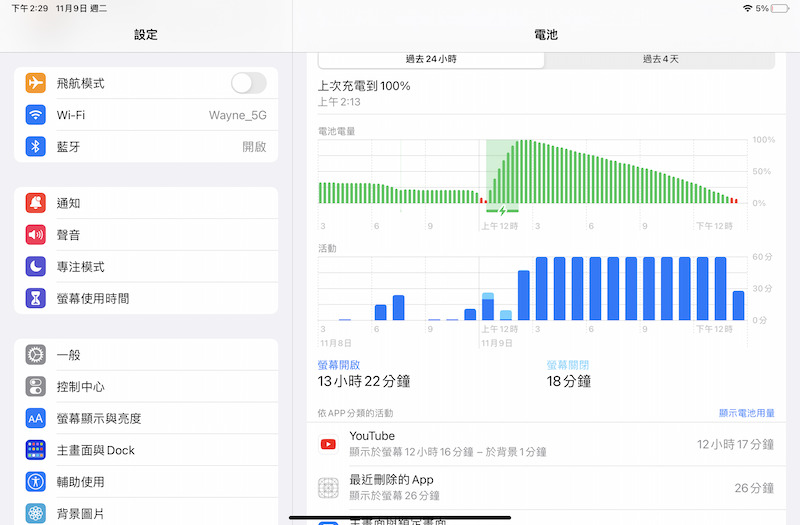800x525 pixels.
Task: Tap the 12 小時 17 分鐘 YouTube duration
Action: click(735, 444)
